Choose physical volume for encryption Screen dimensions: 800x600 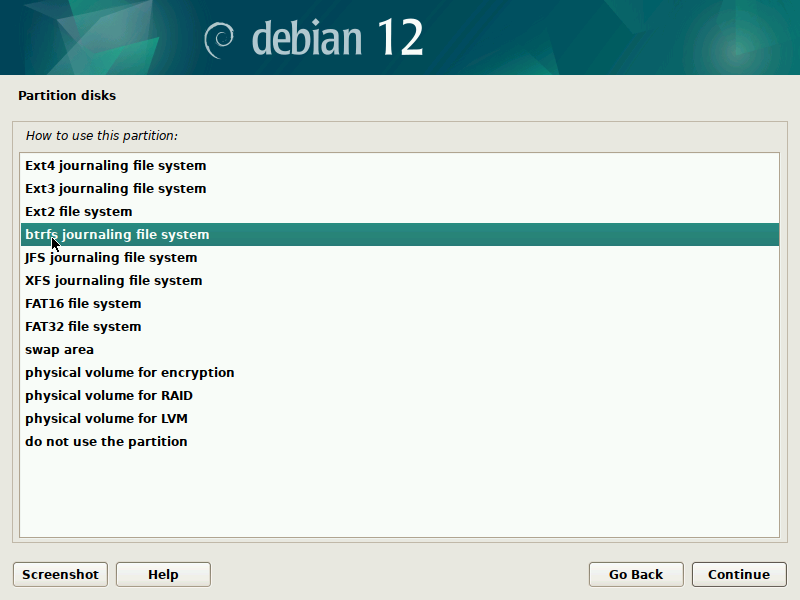(x=399, y=372)
